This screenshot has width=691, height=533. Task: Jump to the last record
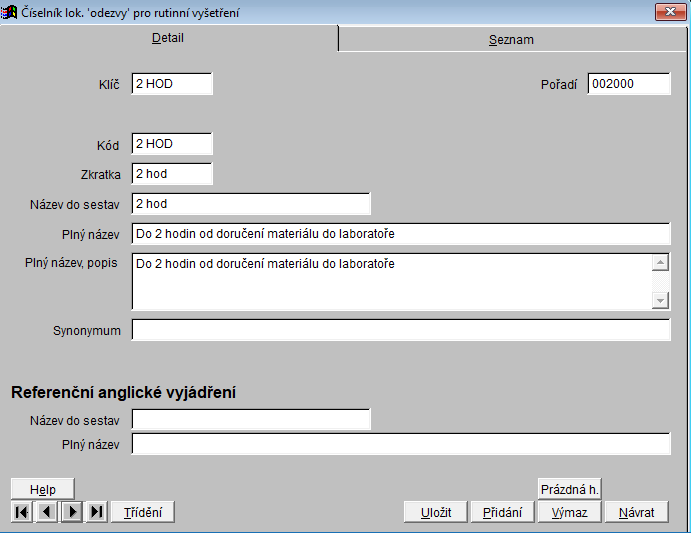click(96, 512)
